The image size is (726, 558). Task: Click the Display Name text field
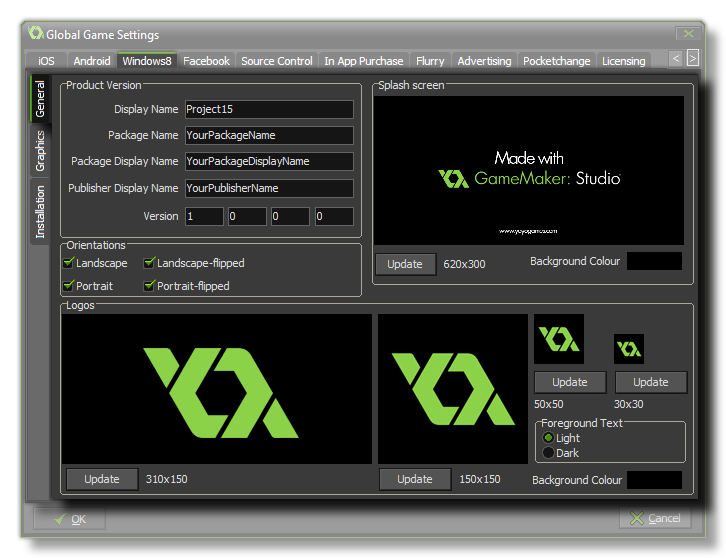(268, 109)
